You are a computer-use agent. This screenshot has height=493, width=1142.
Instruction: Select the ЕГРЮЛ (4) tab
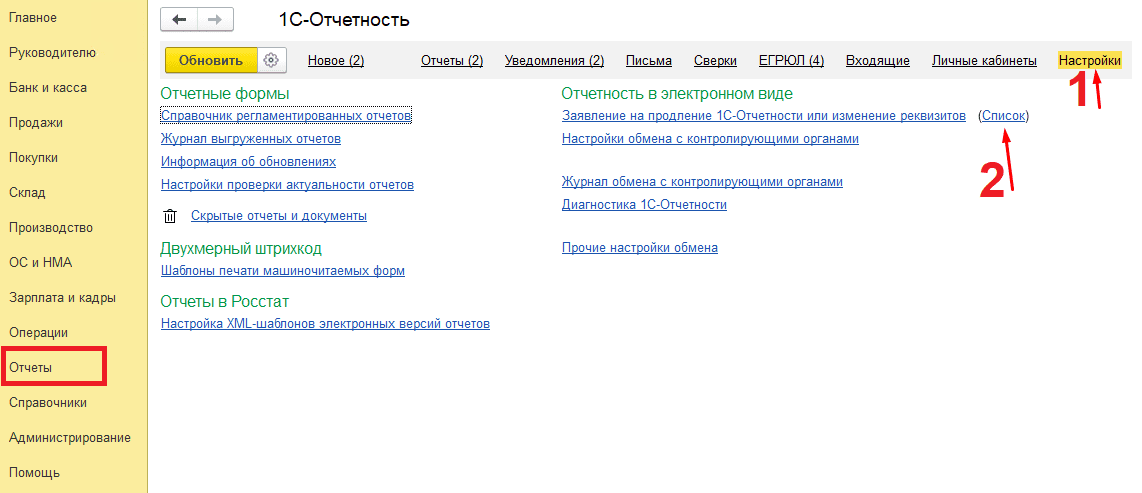791,61
